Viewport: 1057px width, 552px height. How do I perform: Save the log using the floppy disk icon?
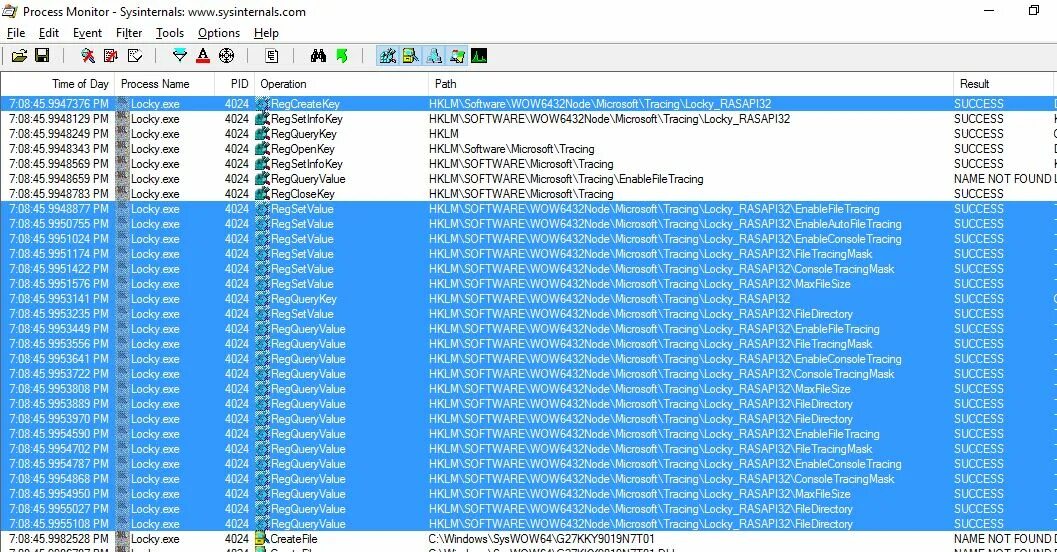click(42, 56)
